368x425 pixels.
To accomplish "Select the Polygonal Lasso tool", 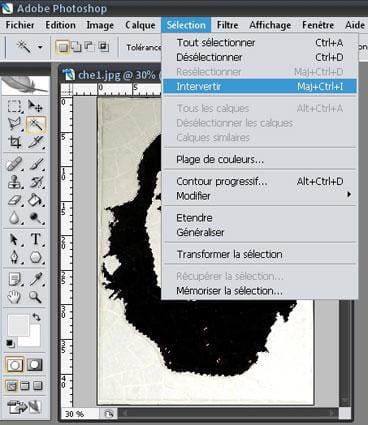I will tap(14, 124).
